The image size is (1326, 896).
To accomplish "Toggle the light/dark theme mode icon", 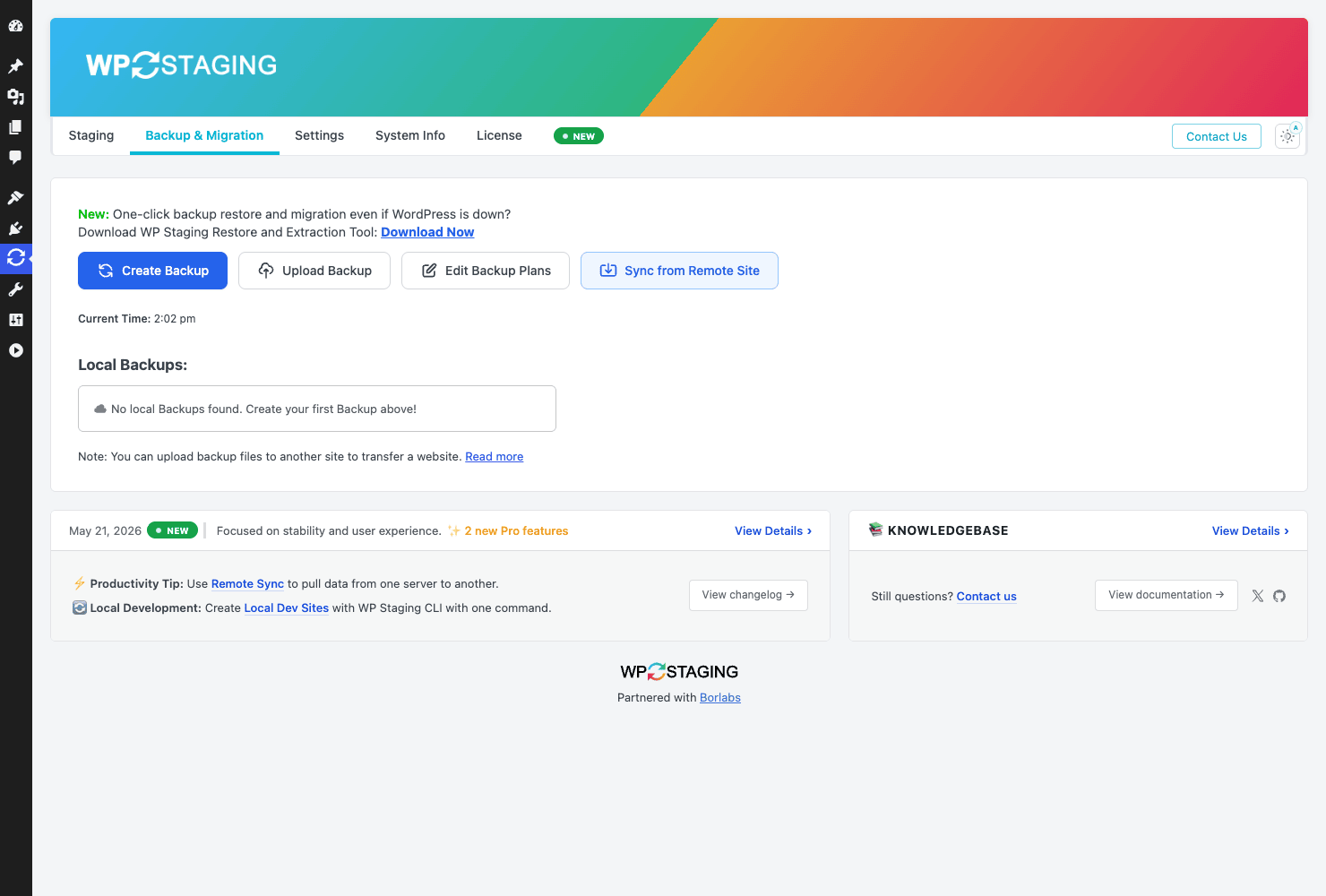I will click(x=1287, y=136).
